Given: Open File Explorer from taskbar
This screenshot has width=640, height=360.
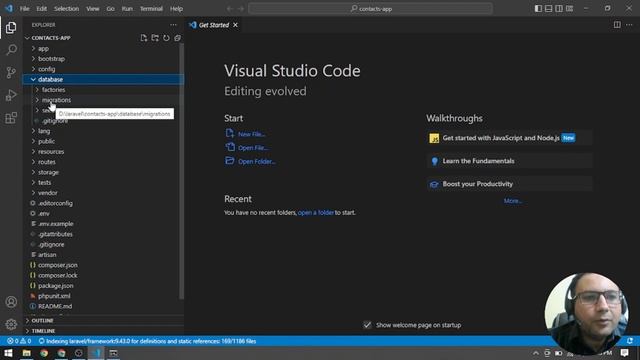Looking at the screenshot, I should tap(27, 353).
